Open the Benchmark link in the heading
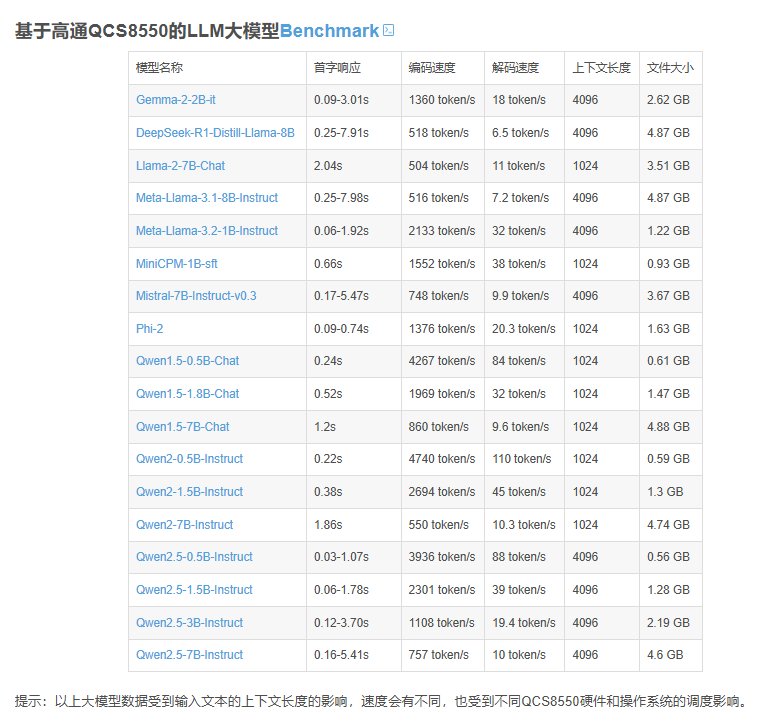 click(x=329, y=31)
